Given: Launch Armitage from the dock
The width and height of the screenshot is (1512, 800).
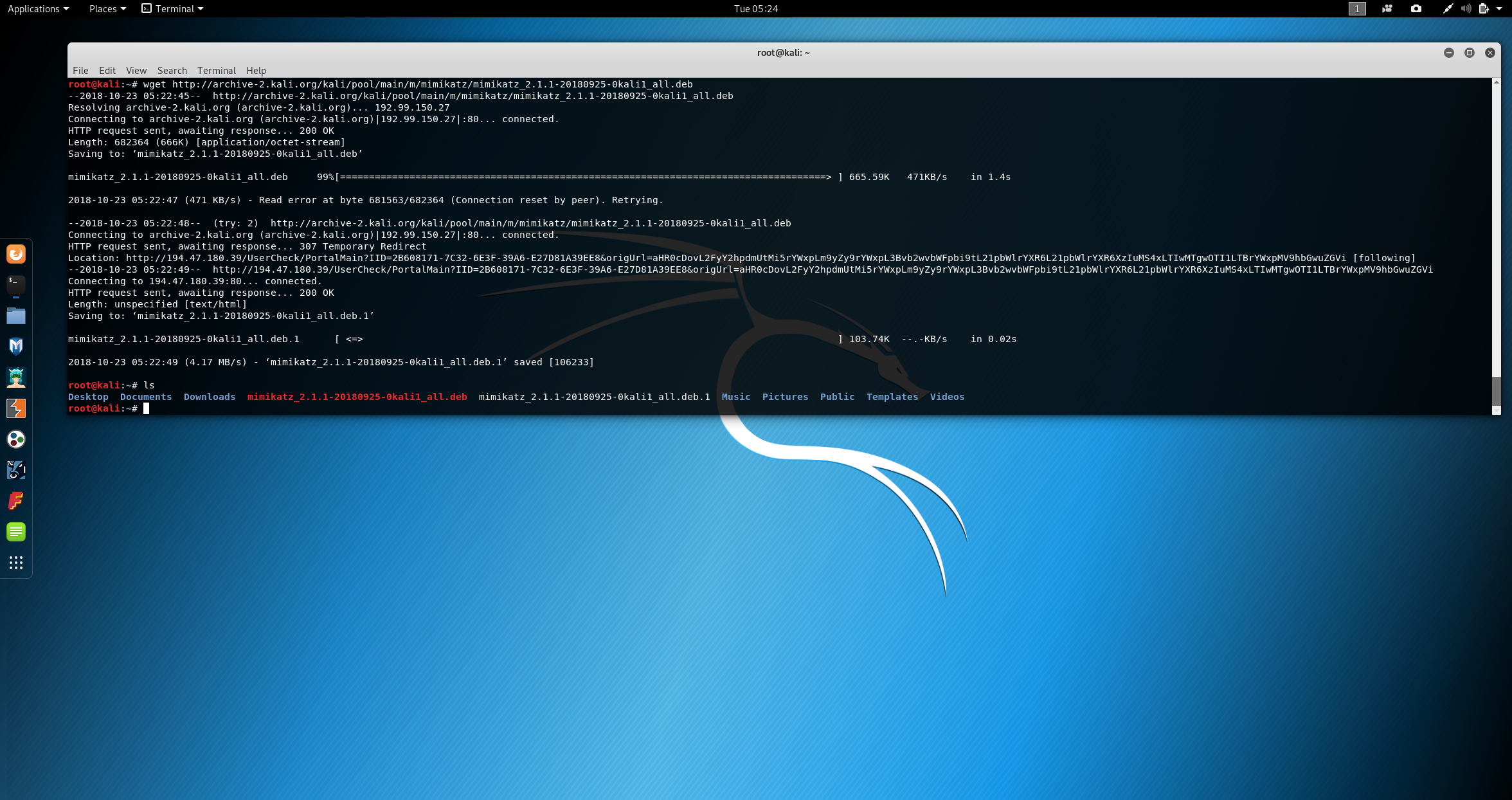Looking at the screenshot, I should click(16, 377).
